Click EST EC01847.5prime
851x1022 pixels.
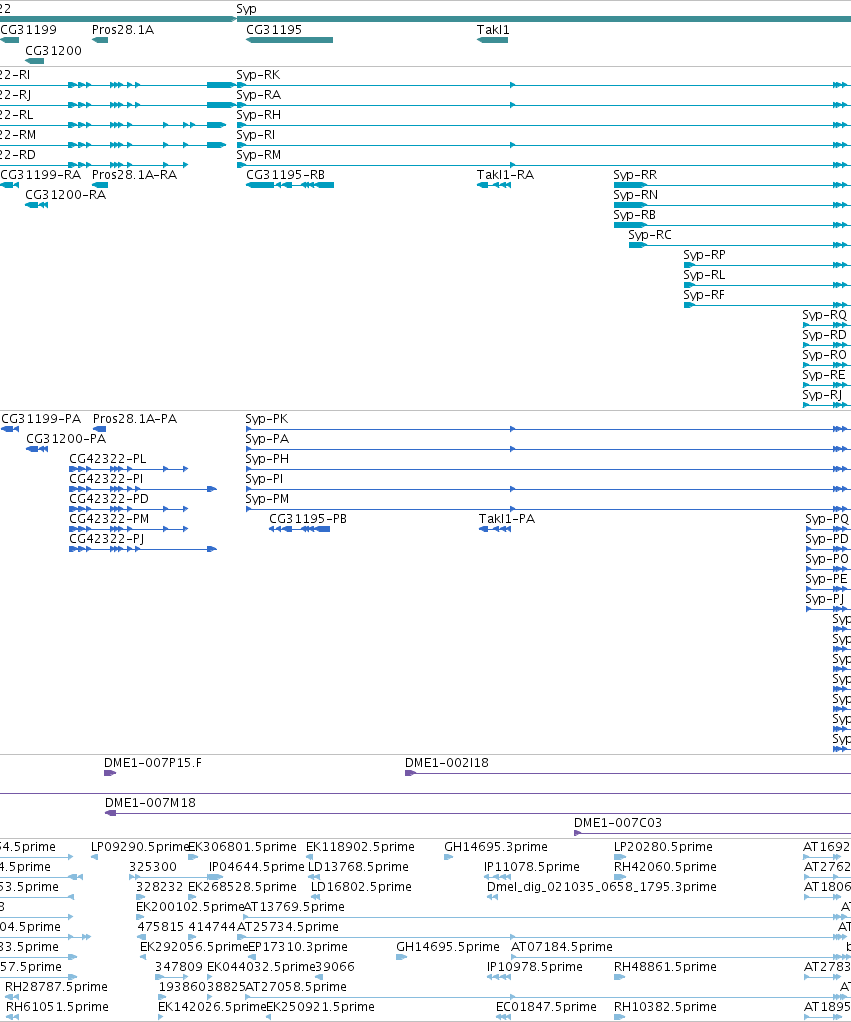546,1007
